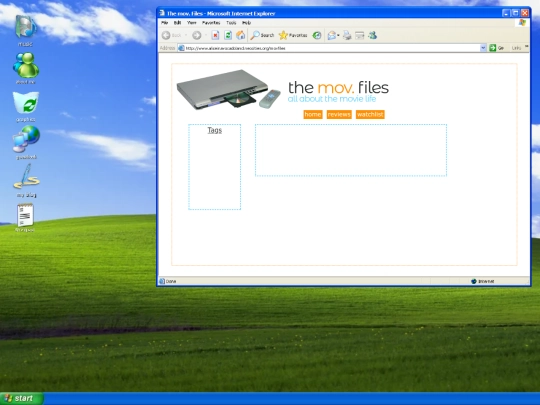Screen dimensions: 540x405
Task: Click the Back arrow button
Action: 166,35
